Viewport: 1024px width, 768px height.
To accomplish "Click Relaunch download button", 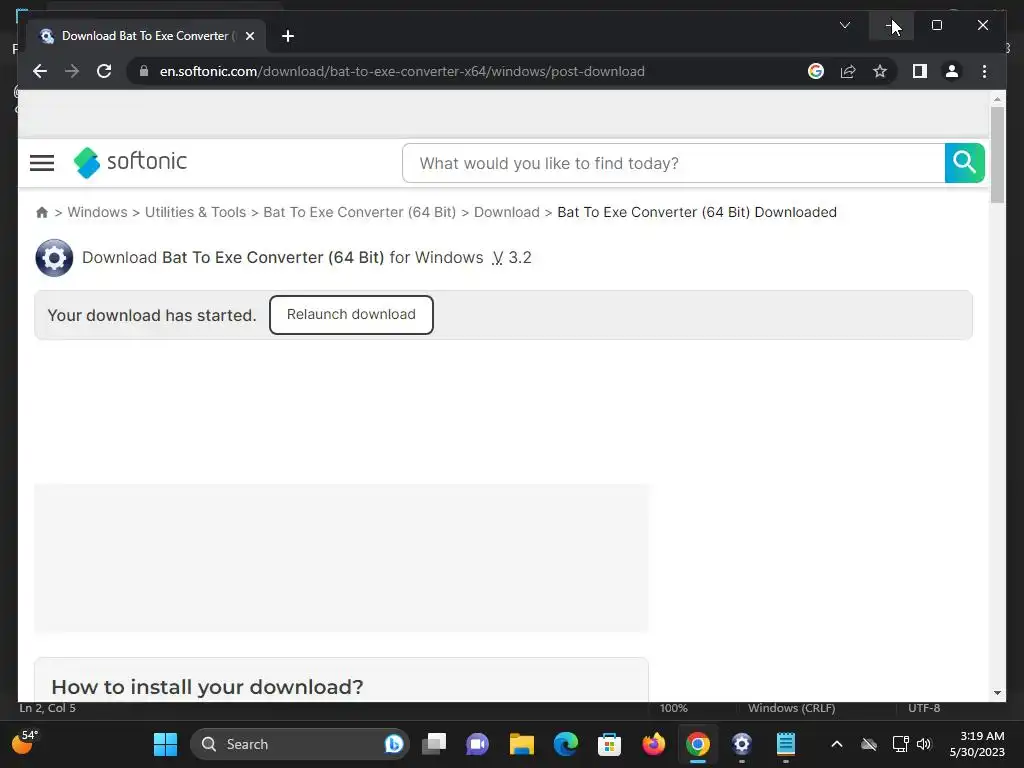I will (x=351, y=315).
